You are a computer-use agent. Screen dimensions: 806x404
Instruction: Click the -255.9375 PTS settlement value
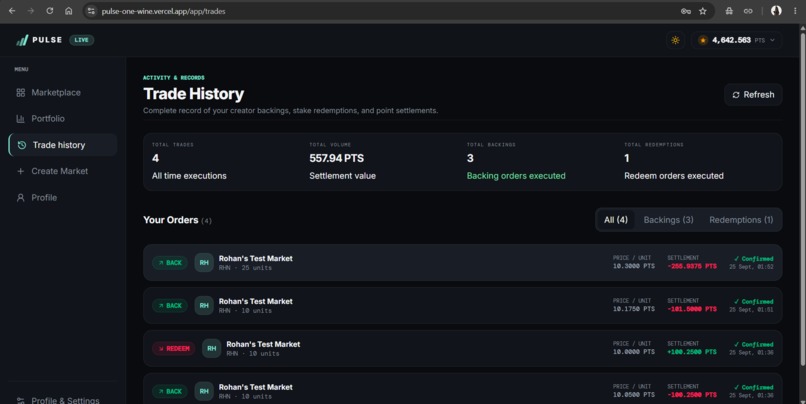pos(692,266)
